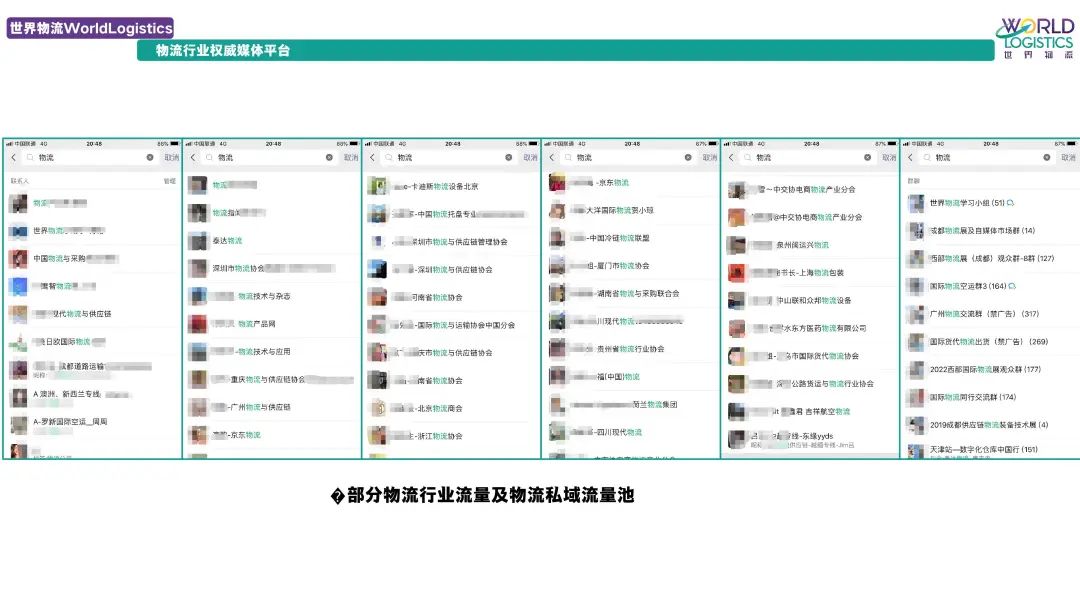Tap 取消 on screen listing 贵州省物流行业协会
This screenshot has height=608, width=1080.
coord(710,158)
